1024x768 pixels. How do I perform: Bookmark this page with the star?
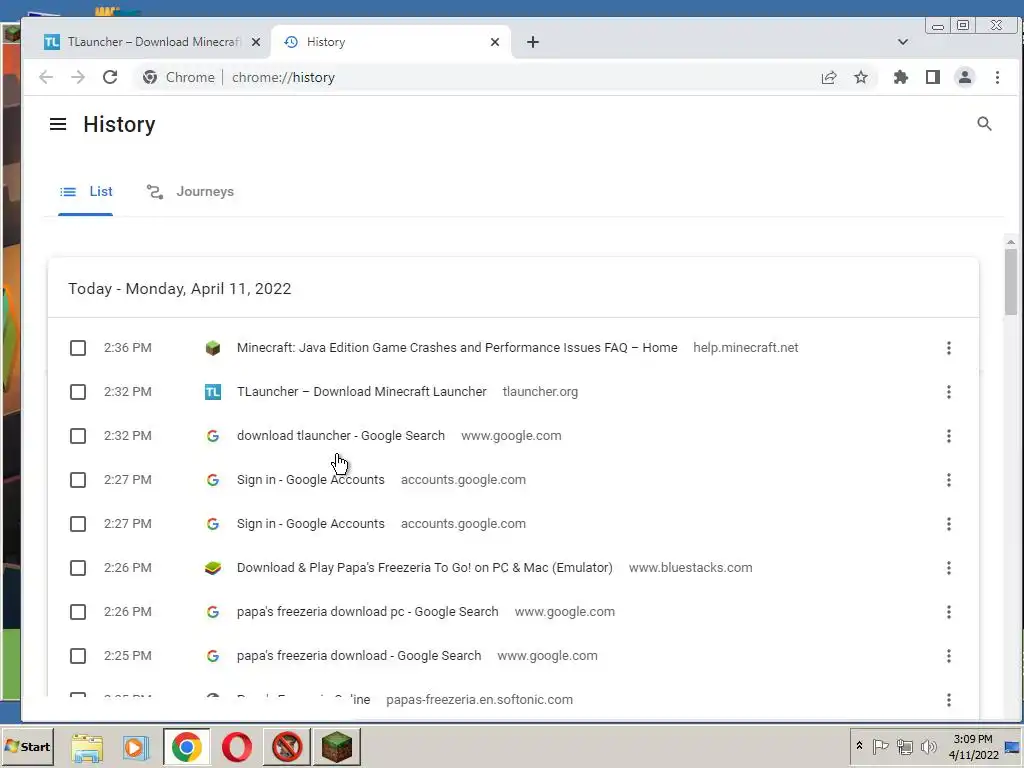[861, 77]
